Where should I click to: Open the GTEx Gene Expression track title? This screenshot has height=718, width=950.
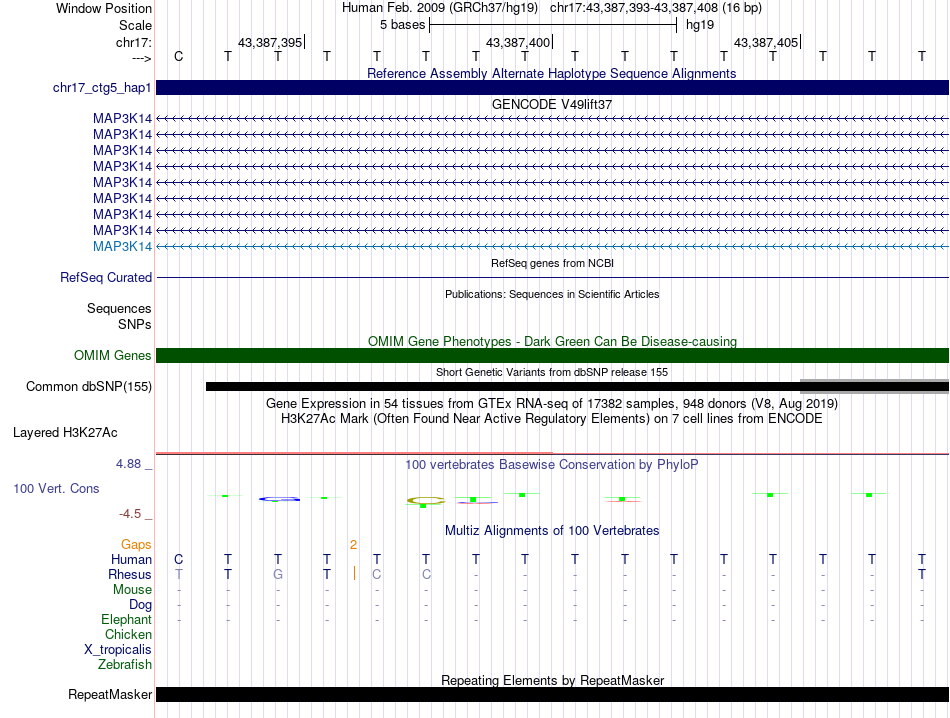[551, 404]
